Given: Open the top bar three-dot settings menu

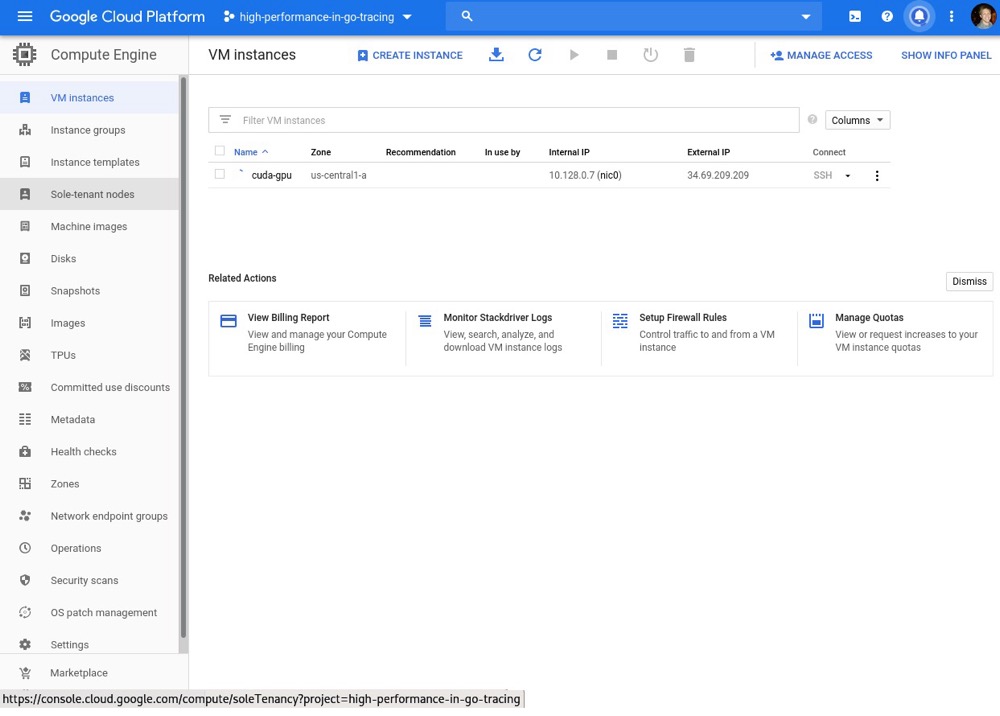Looking at the screenshot, I should [952, 17].
